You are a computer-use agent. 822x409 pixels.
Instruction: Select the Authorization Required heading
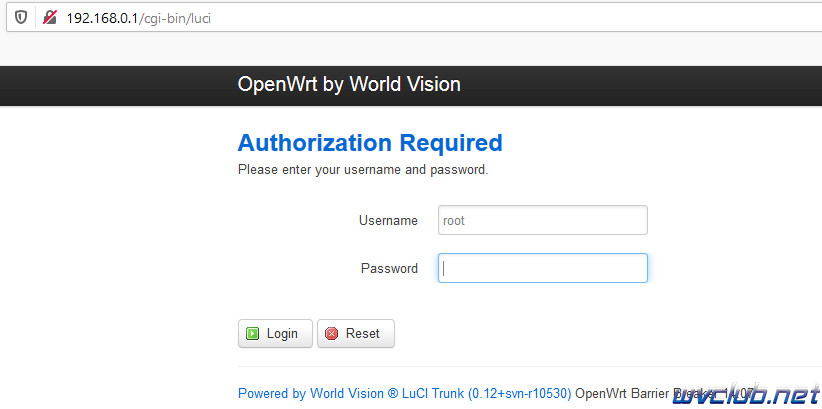(x=370, y=143)
